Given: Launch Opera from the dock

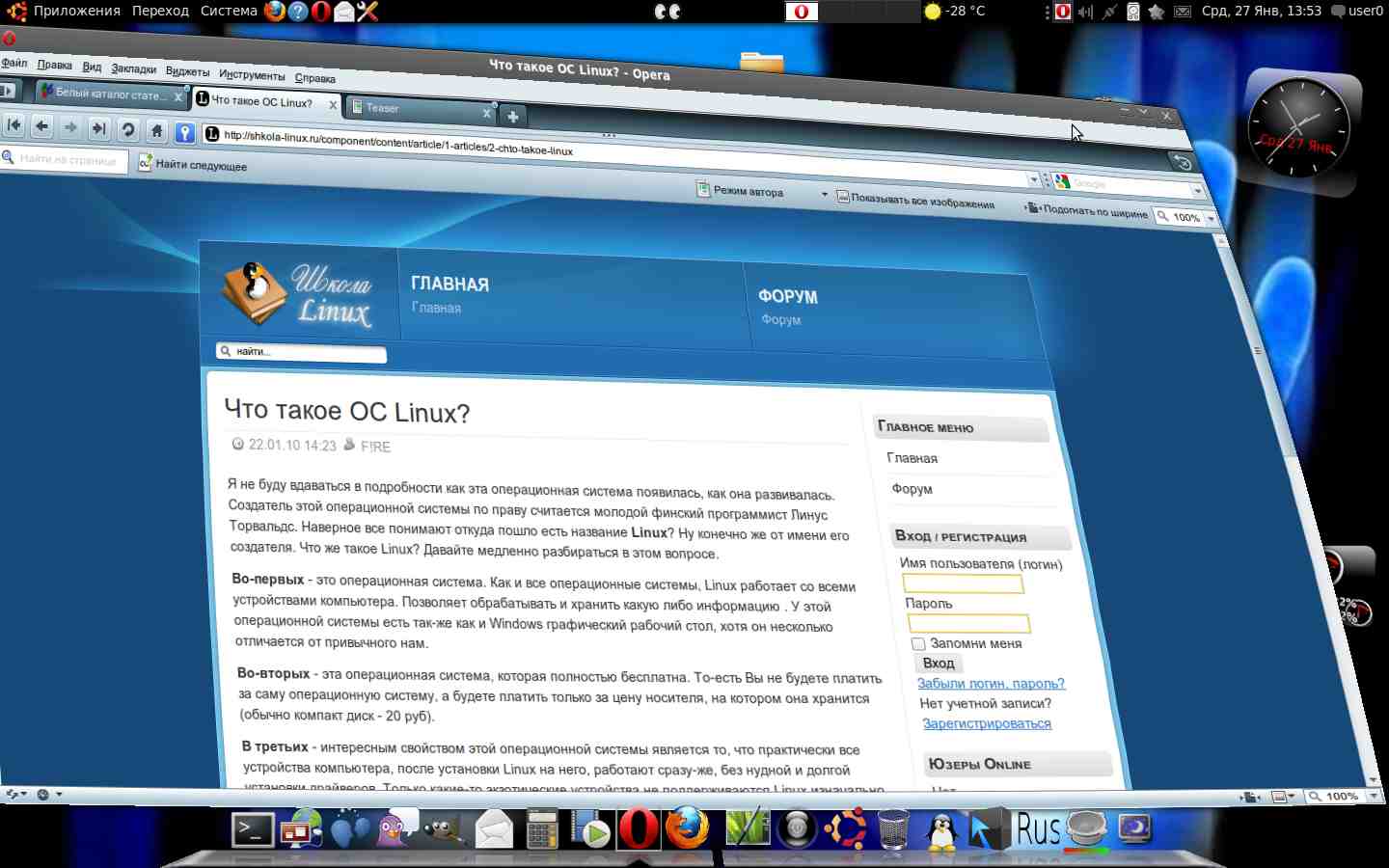Looking at the screenshot, I should click(x=638, y=829).
